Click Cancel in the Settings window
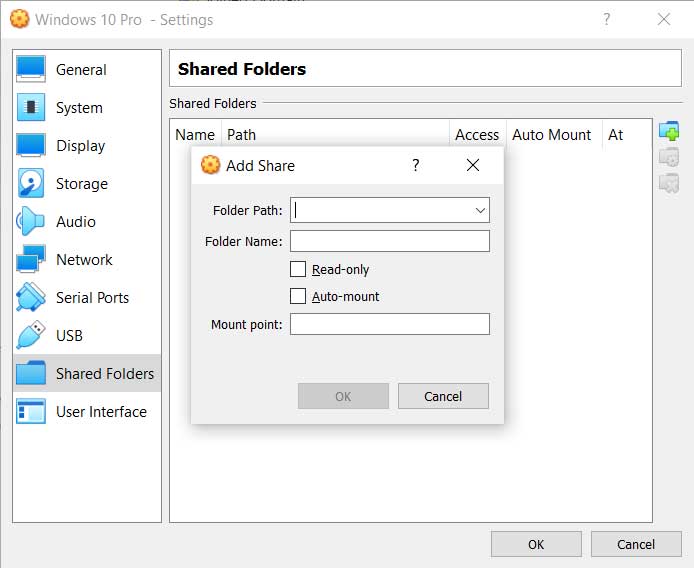694x568 pixels. (x=636, y=544)
